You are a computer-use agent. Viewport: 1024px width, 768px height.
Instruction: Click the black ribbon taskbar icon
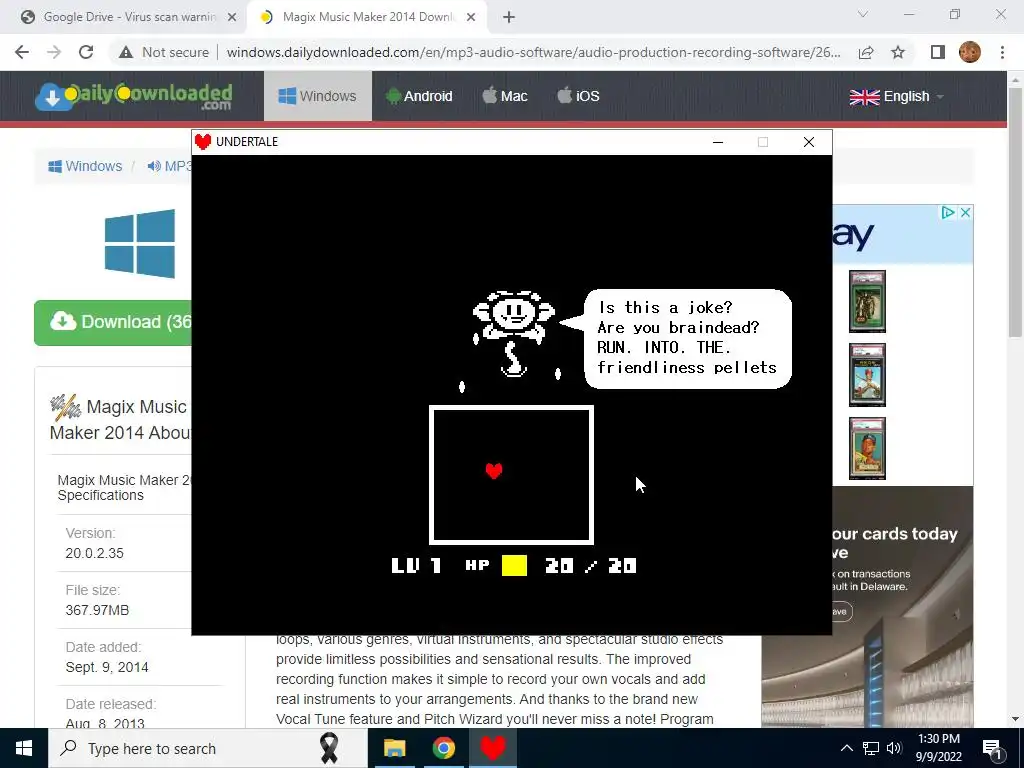pyautogui.click(x=328, y=748)
